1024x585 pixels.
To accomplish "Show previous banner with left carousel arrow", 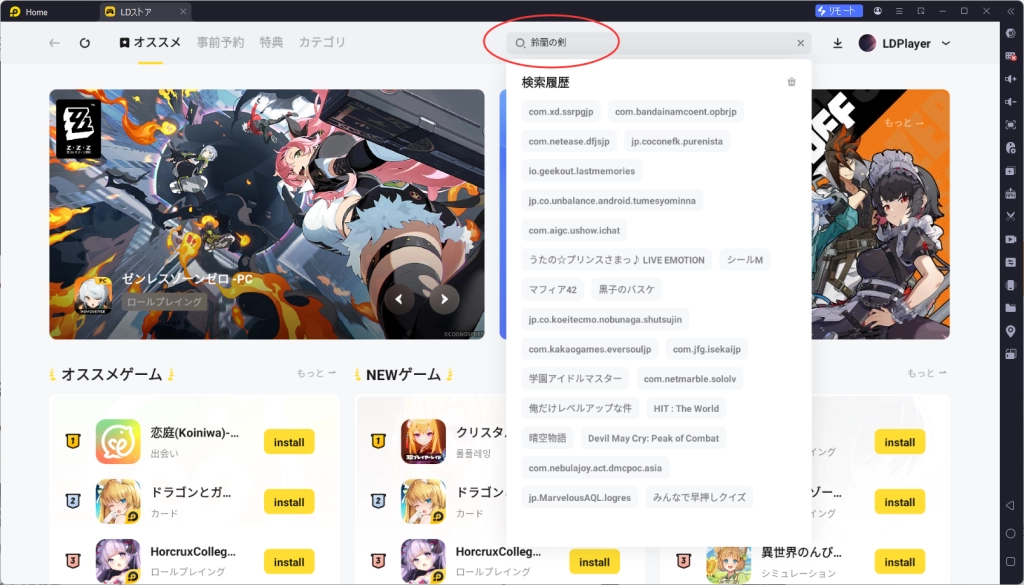I will pyautogui.click(x=399, y=298).
